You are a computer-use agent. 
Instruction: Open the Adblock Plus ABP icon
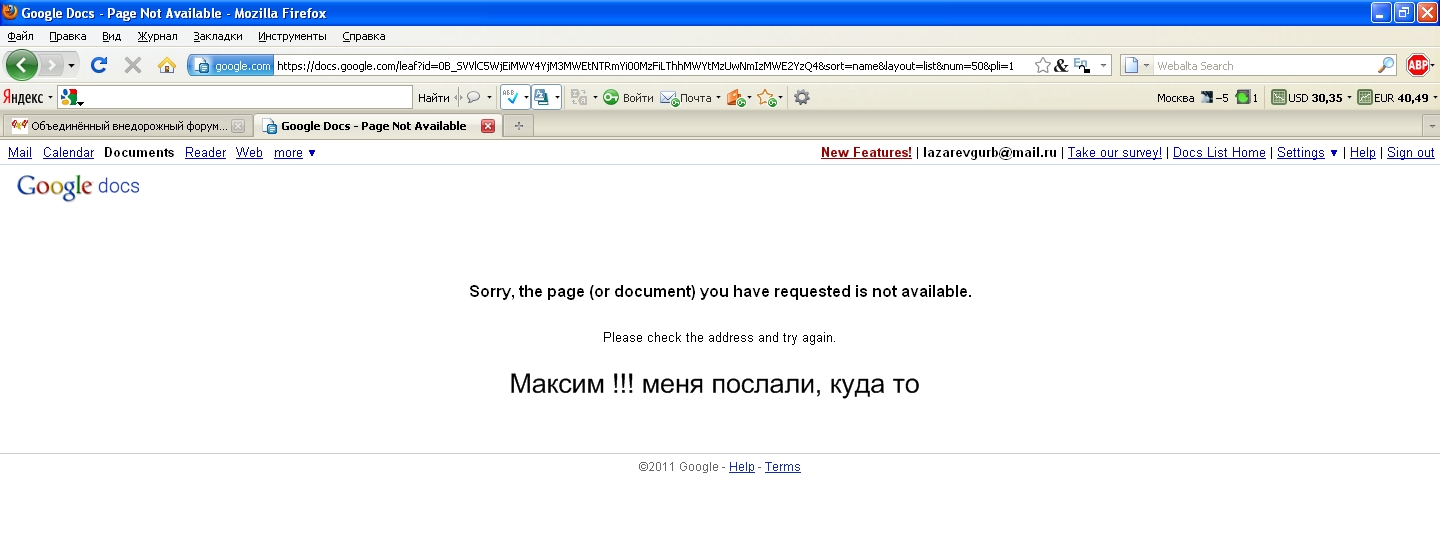(x=1417, y=65)
